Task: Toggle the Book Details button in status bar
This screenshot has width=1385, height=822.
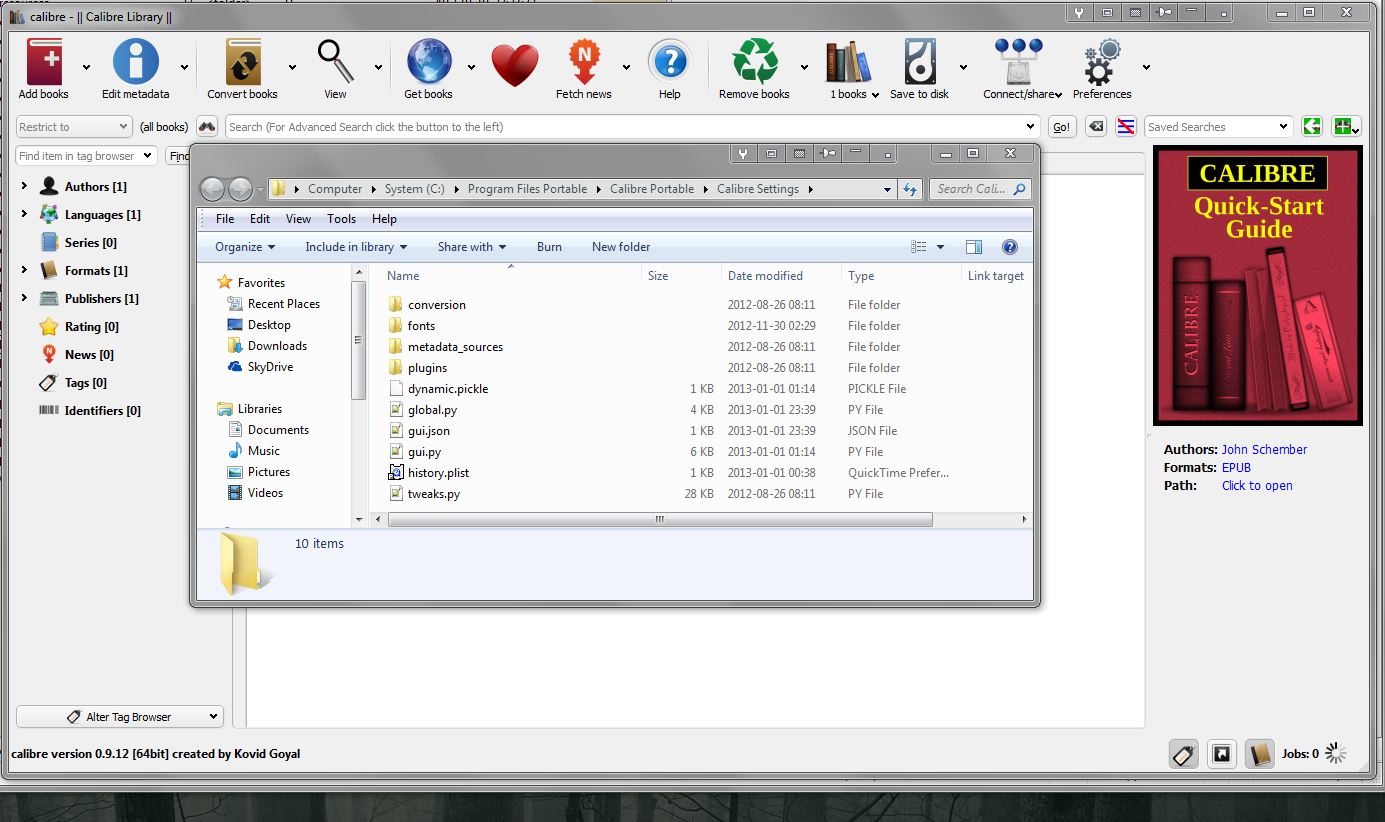Action: (x=1260, y=754)
